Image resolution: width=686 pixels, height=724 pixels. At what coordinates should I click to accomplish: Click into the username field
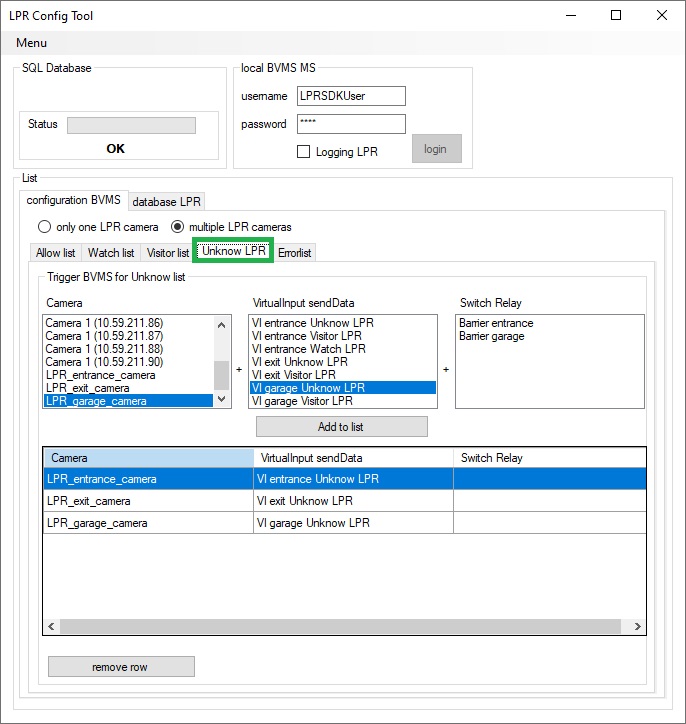coord(350,96)
